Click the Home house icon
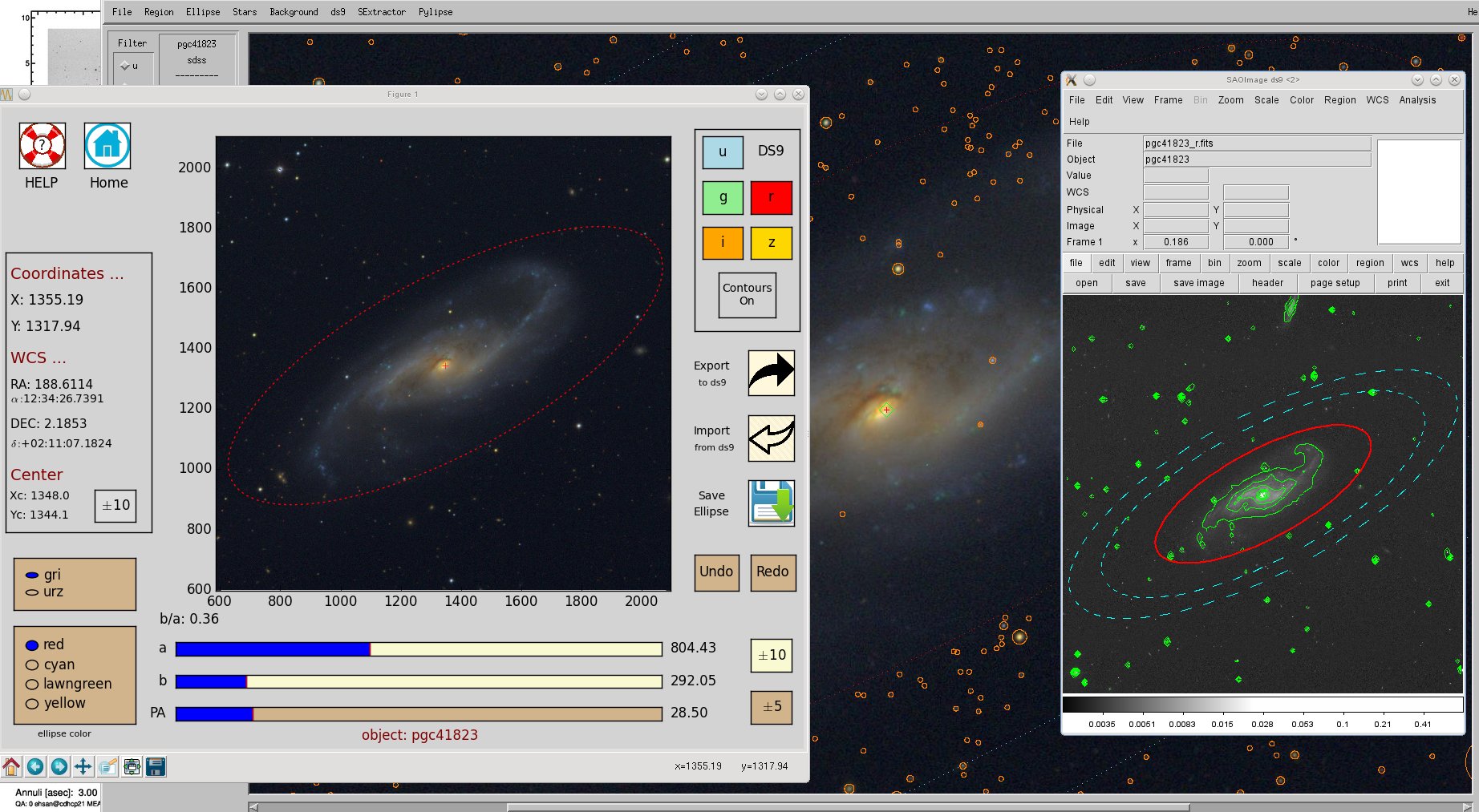The width and height of the screenshot is (1479, 812). 107,146
